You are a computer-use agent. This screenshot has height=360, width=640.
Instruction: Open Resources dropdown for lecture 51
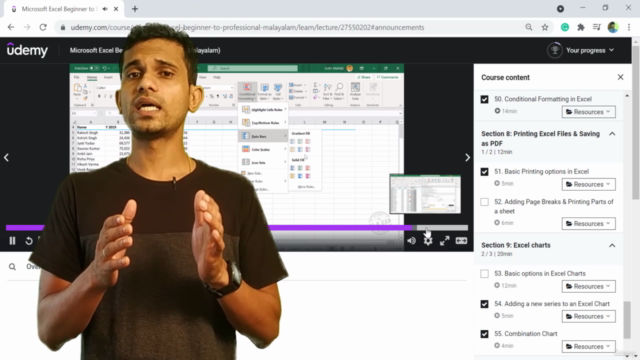pos(589,184)
